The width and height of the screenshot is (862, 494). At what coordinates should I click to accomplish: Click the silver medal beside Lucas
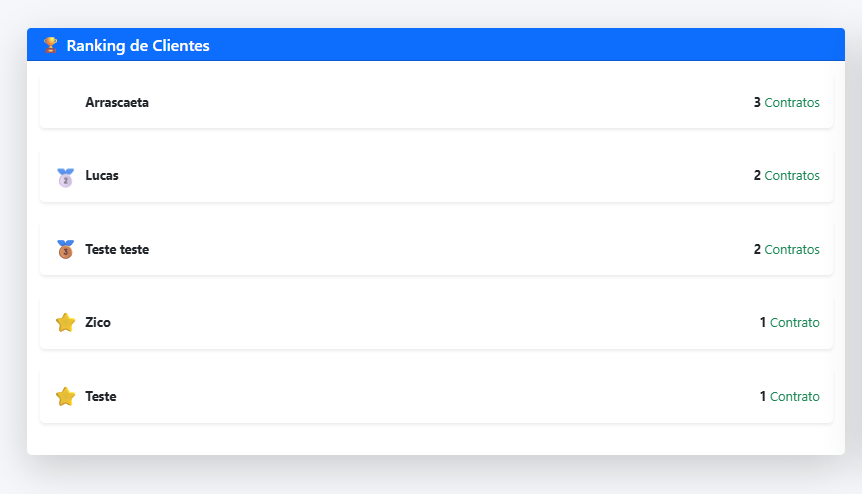(65, 177)
